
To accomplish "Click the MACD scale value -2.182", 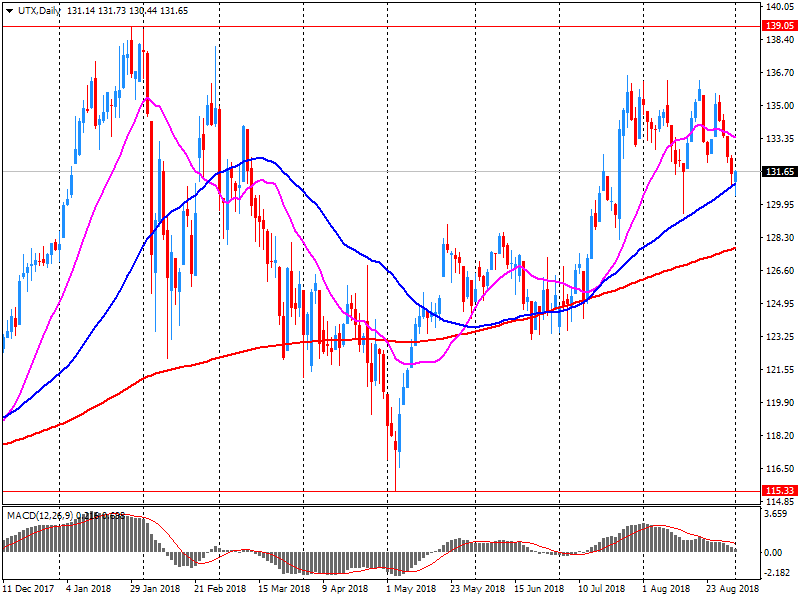I will 777,573.
